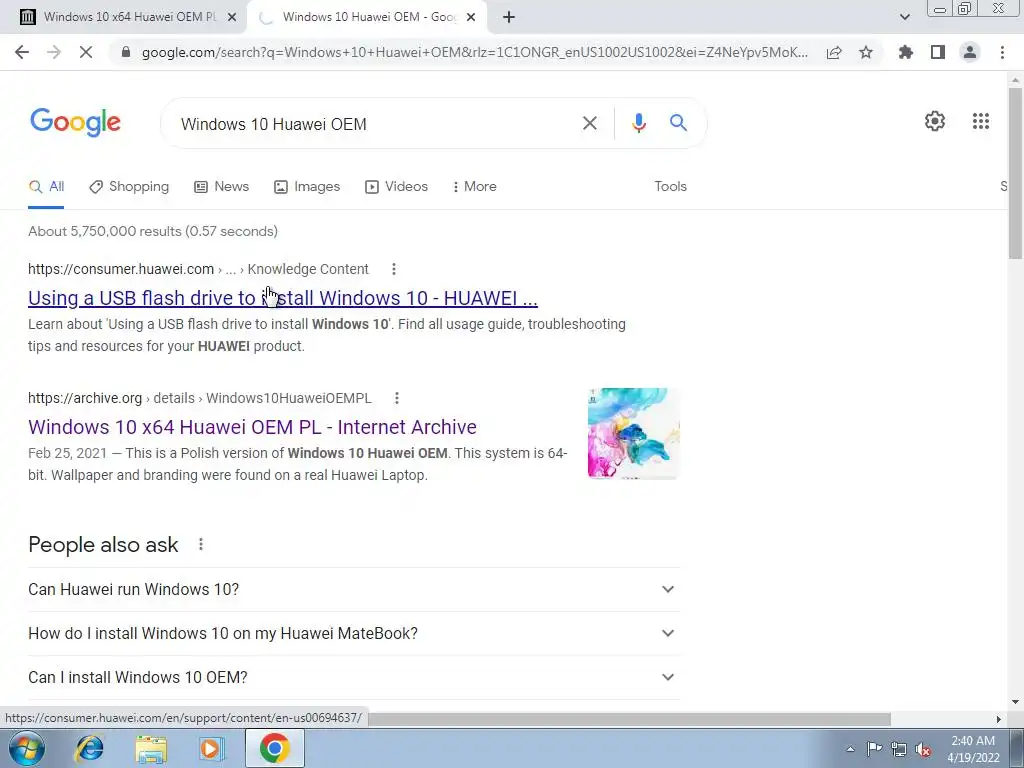Clear the search box with X
The image size is (1024, 768).
point(590,123)
